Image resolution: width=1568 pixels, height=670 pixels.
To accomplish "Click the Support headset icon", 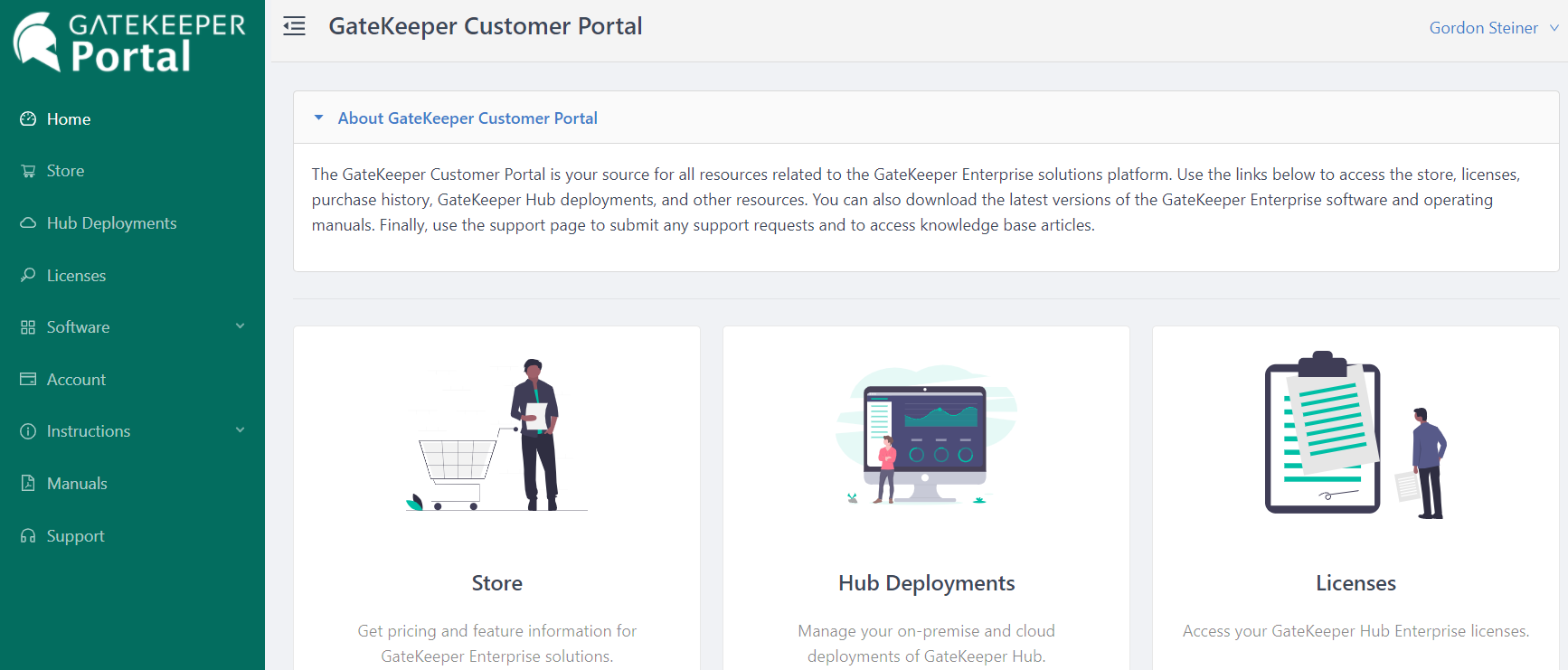I will tap(28, 536).
